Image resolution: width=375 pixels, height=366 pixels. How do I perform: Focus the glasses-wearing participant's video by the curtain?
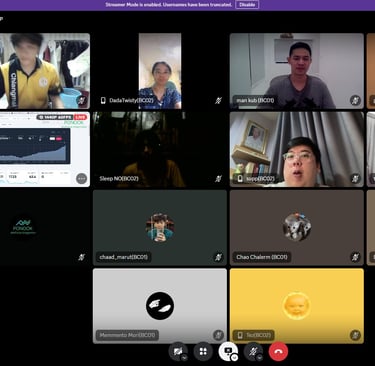click(x=297, y=149)
